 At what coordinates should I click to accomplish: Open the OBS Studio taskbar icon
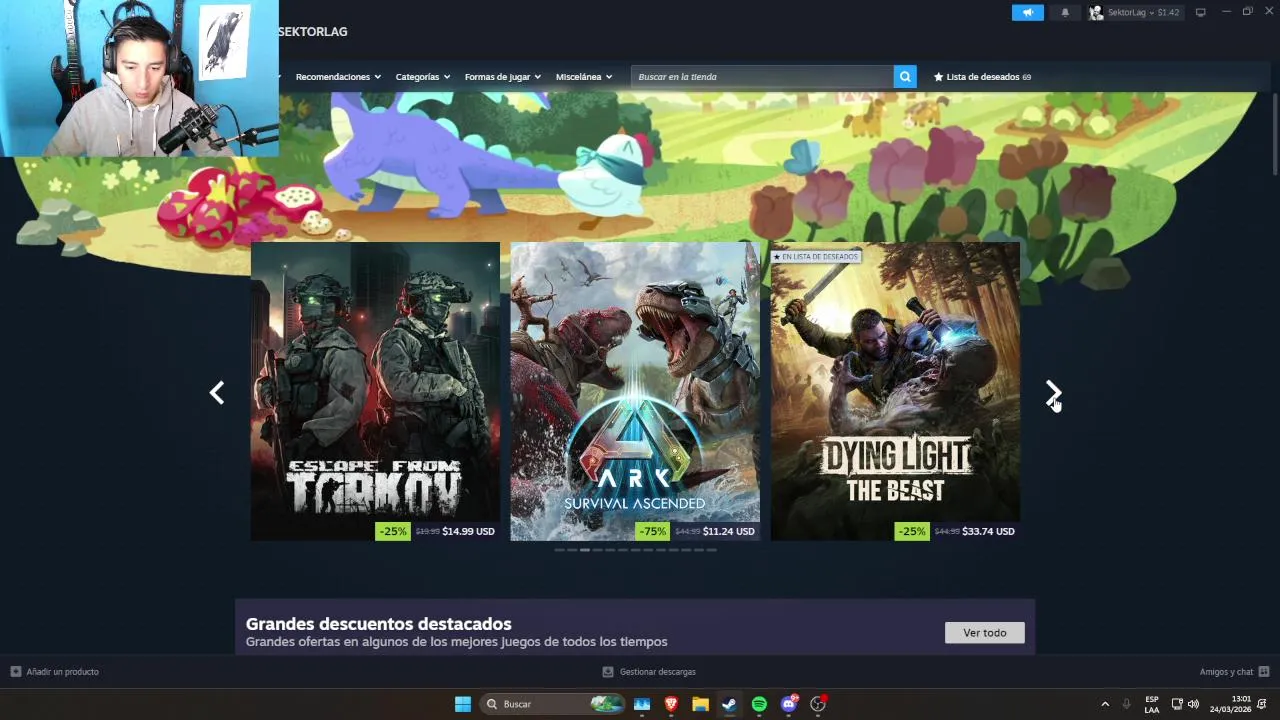pos(818,704)
